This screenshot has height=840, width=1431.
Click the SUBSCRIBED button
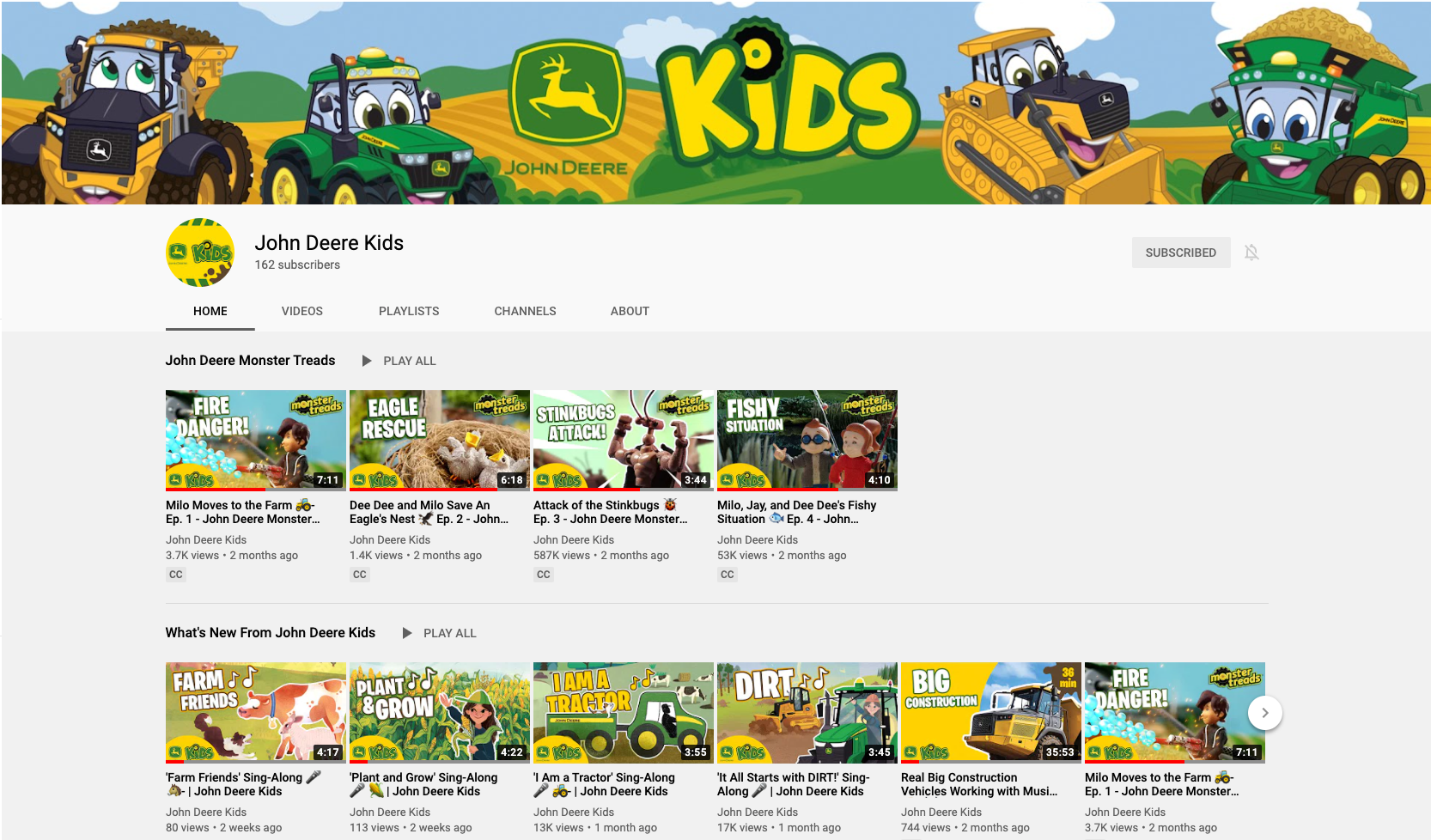1180,253
